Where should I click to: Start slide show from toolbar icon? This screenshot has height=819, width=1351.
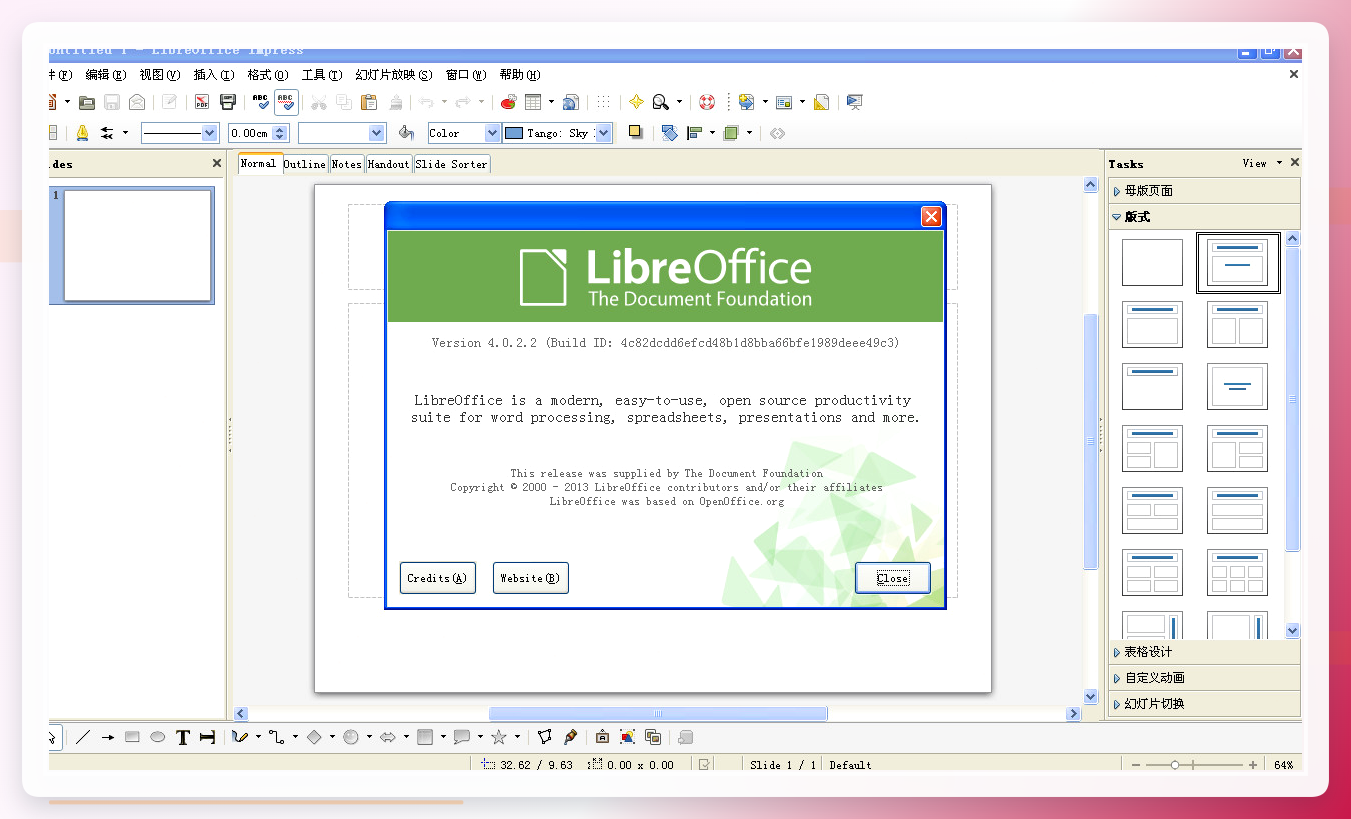(854, 102)
